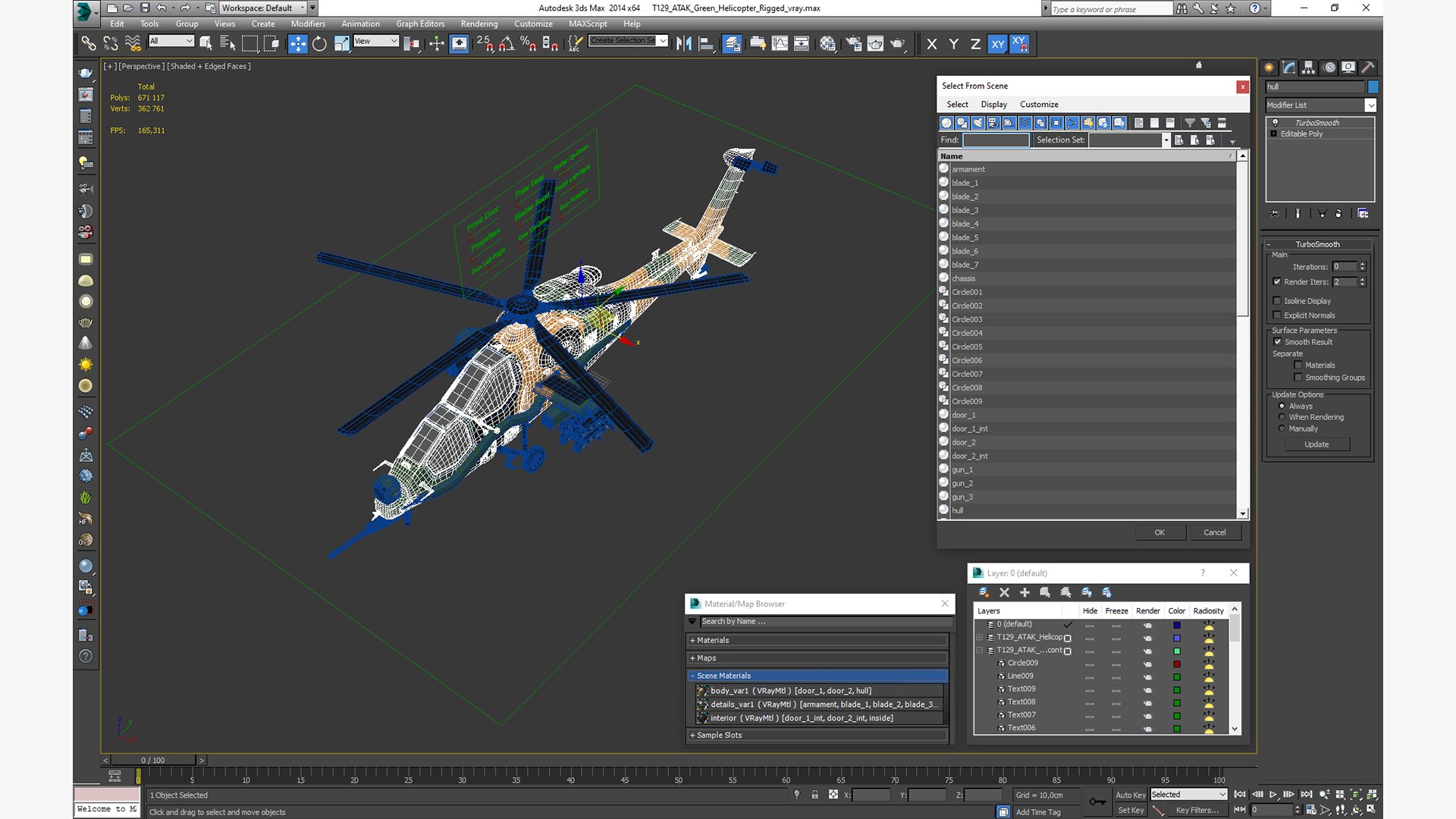
Task: Click the Mirror tool icon
Action: pyautogui.click(x=684, y=43)
